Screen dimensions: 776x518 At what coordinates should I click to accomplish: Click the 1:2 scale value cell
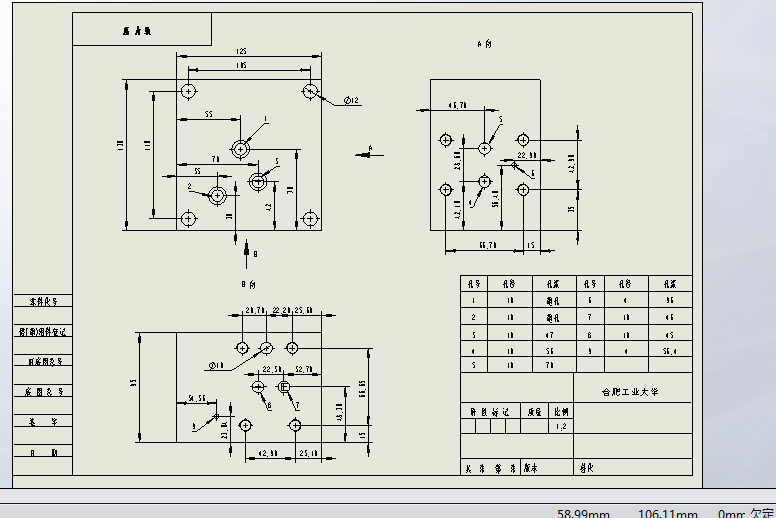(x=561, y=426)
